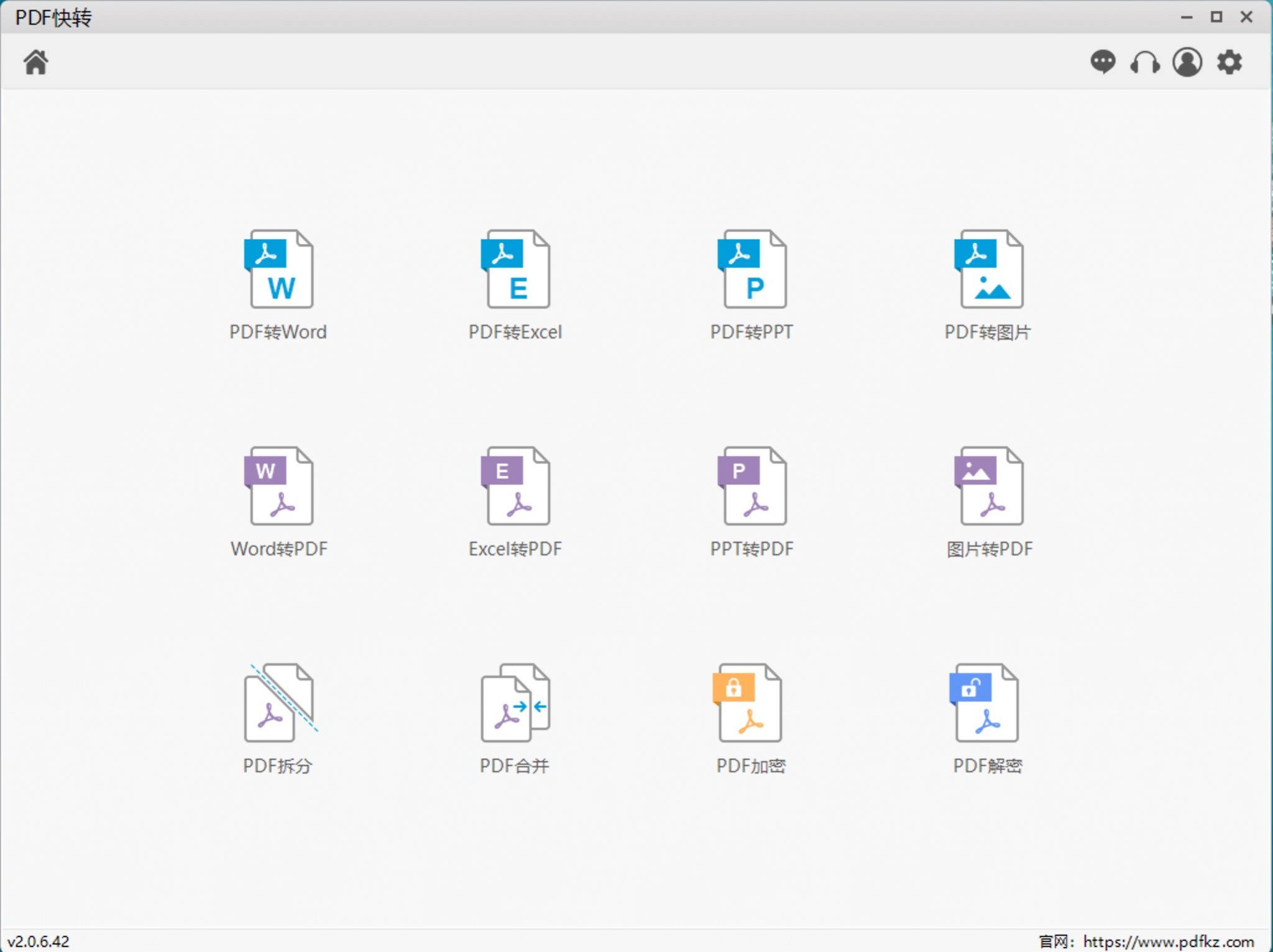The width and height of the screenshot is (1273, 952).
Task: Visit the official website pdfkz.com link
Action: (x=1167, y=941)
